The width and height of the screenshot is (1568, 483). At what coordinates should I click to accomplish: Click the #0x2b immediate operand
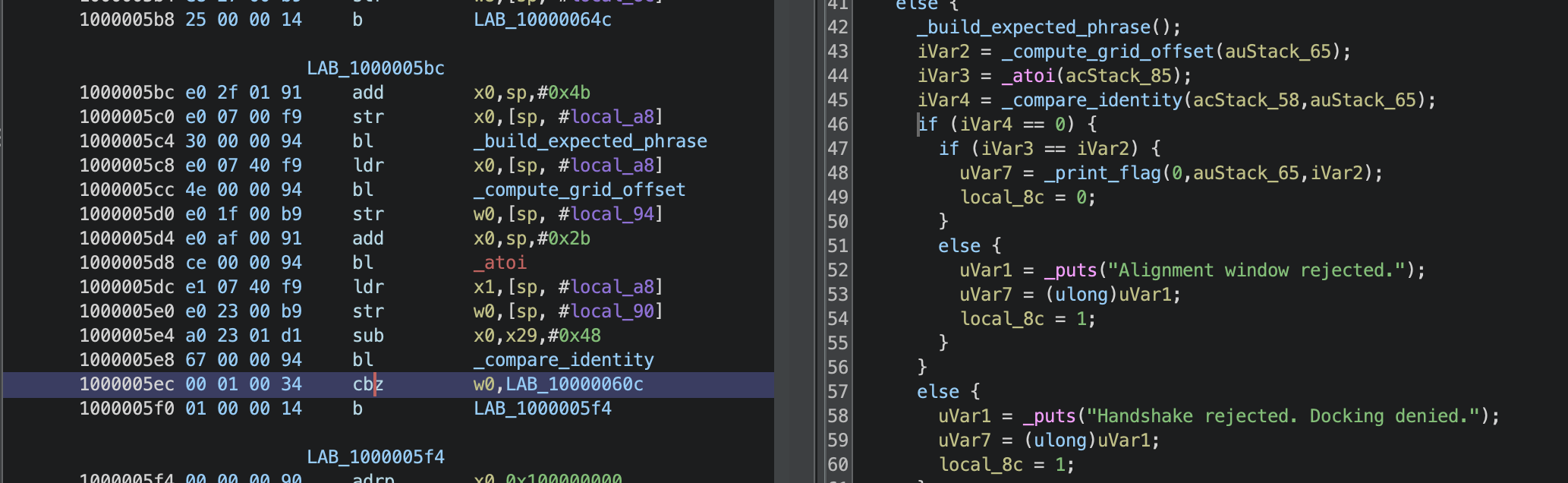point(564,238)
